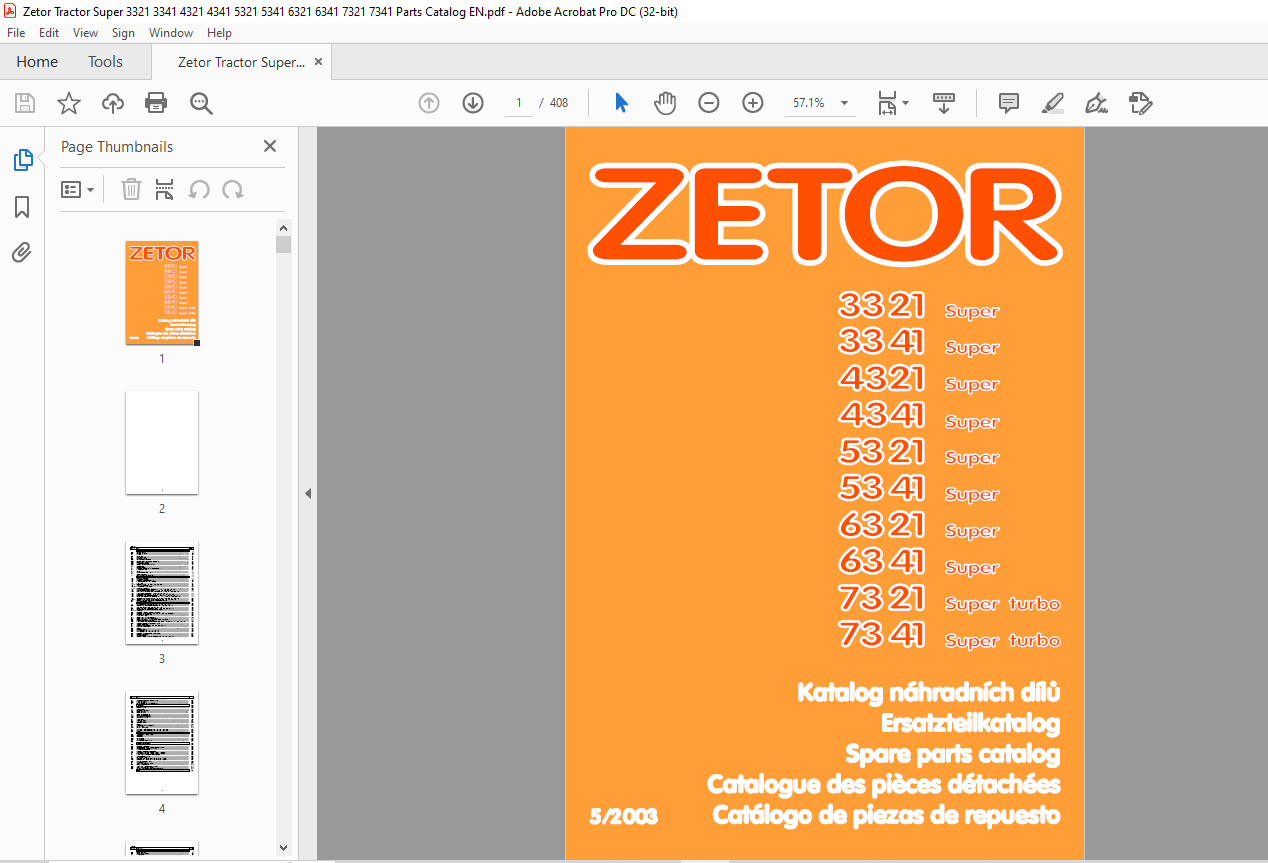1268x863 pixels.
Task: Switch to the Tools tab
Action: [x=105, y=62]
